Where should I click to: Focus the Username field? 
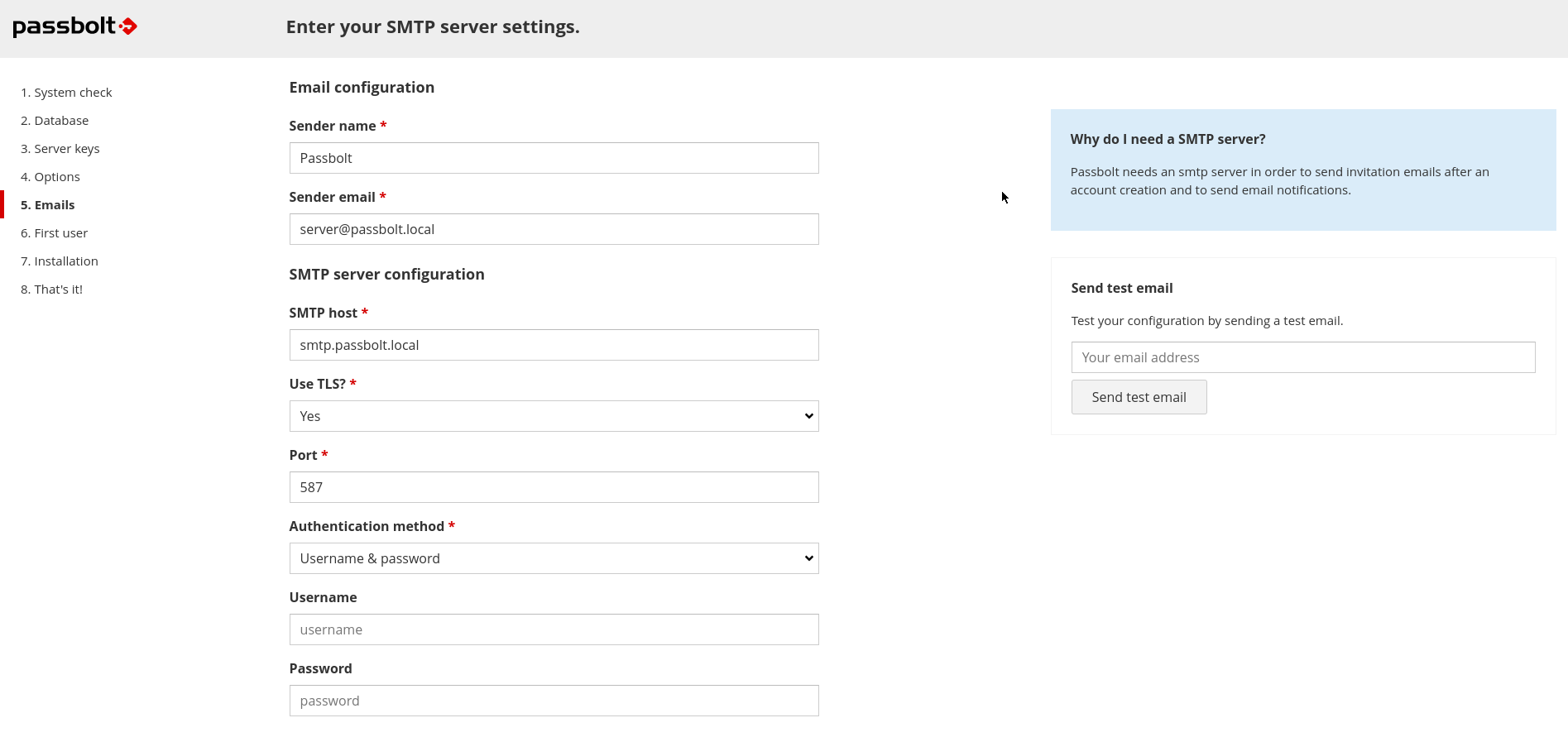[x=554, y=629]
